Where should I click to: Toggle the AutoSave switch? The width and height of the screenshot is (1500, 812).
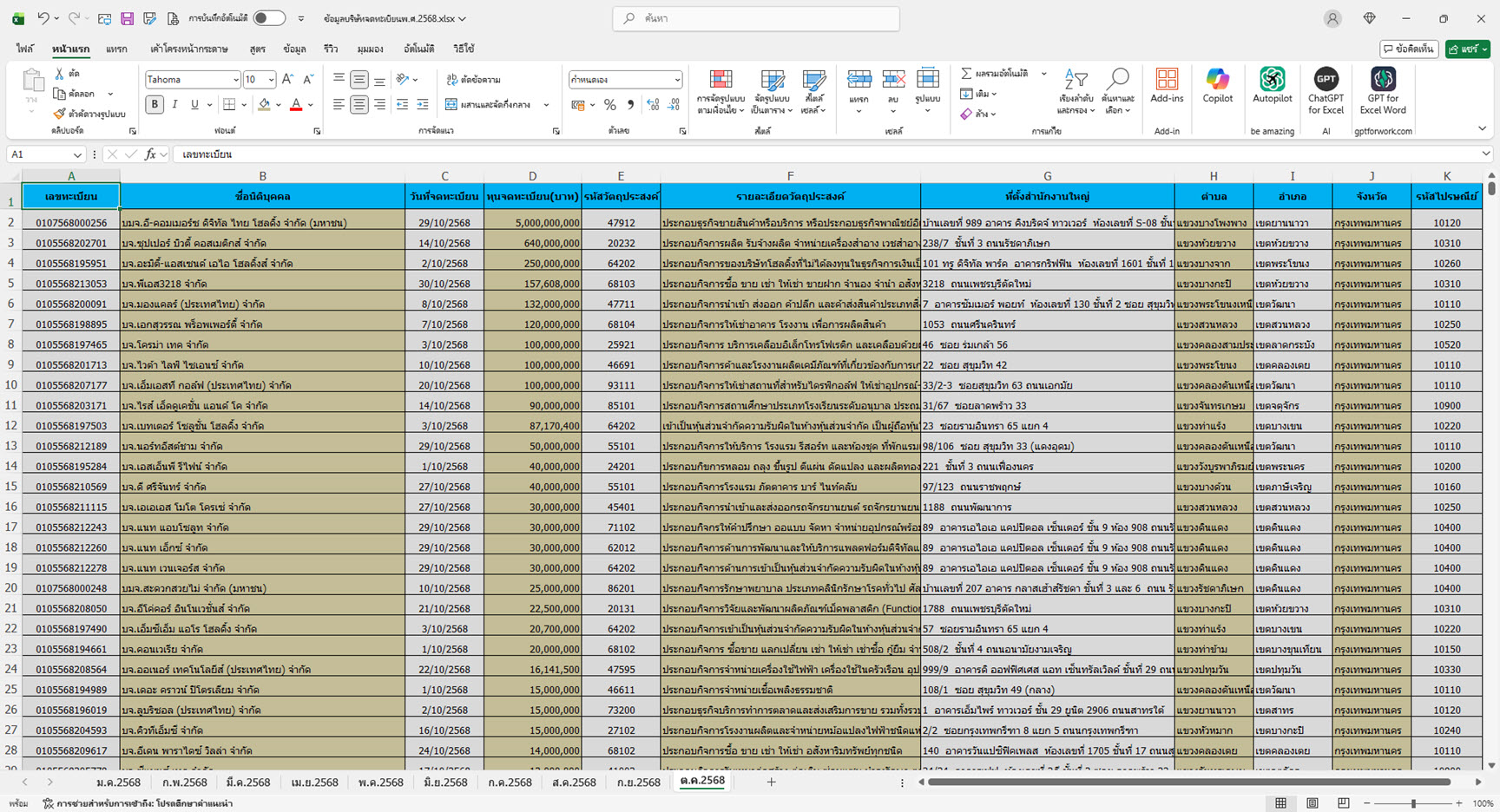pyautogui.click(x=269, y=18)
